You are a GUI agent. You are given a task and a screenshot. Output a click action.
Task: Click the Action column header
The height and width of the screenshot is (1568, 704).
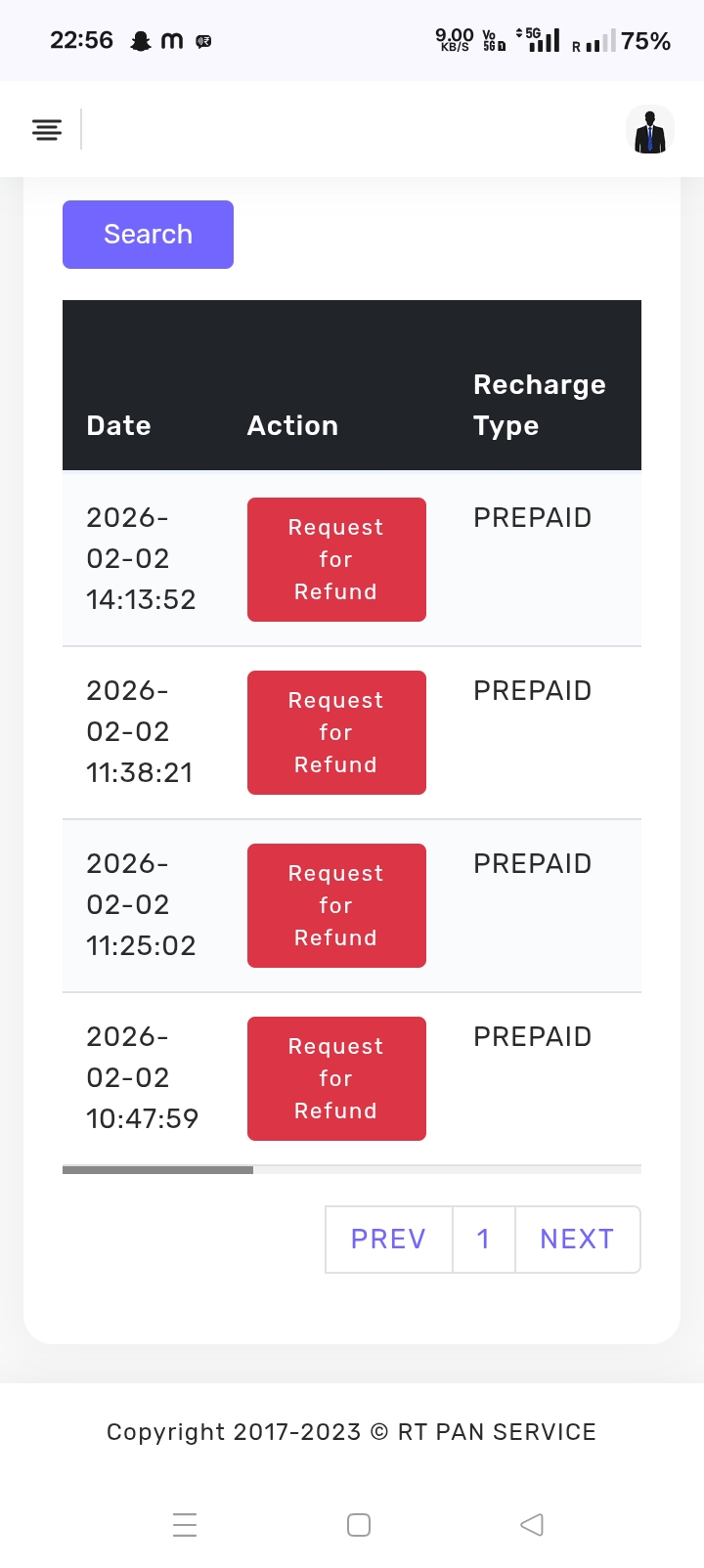coord(292,425)
